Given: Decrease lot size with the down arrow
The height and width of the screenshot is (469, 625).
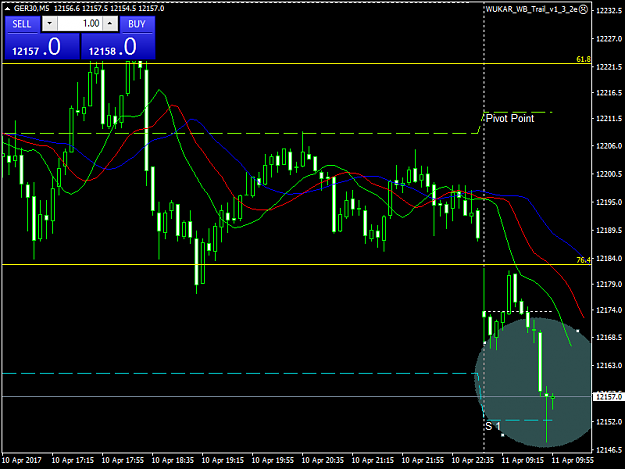Looking at the screenshot, I should [49, 24].
